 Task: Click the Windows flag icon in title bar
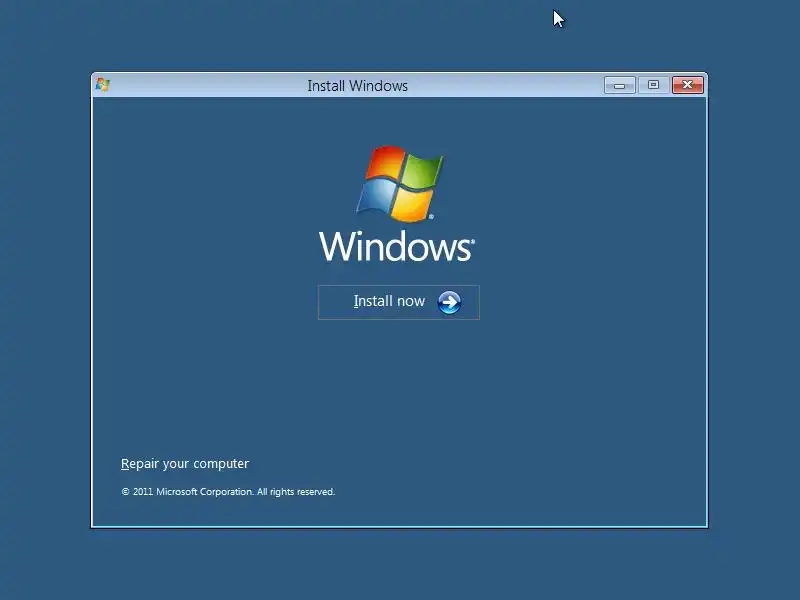pyautogui.click(x=103, y=85)
